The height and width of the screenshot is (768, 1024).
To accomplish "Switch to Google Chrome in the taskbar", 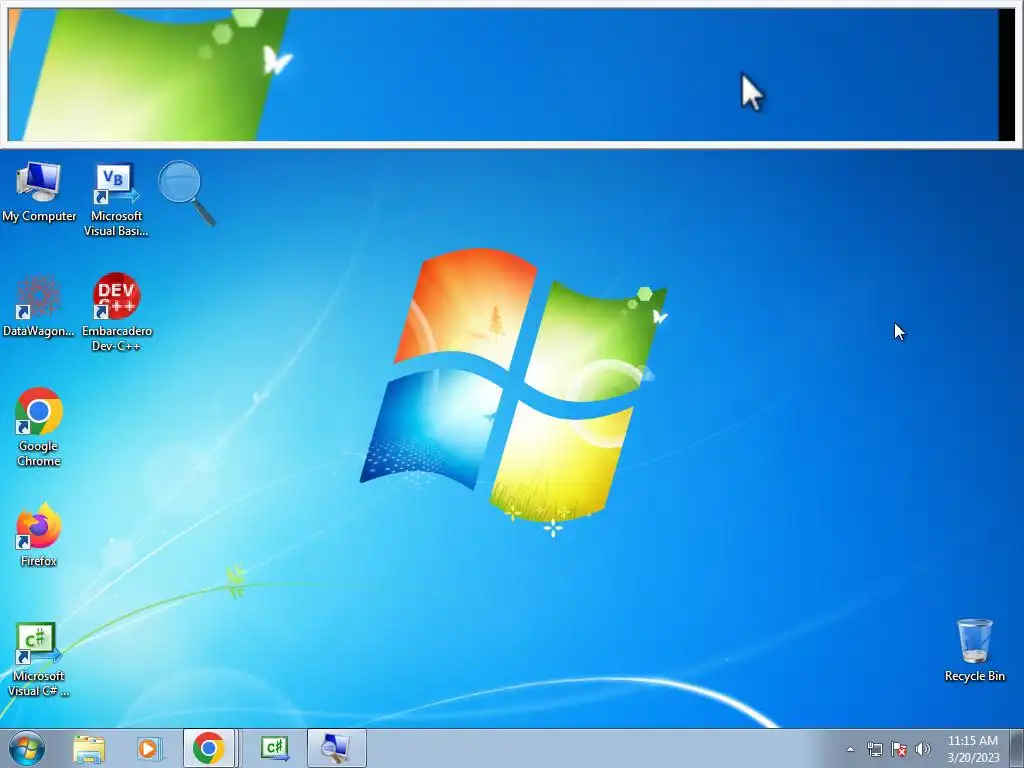I will 209,748.
